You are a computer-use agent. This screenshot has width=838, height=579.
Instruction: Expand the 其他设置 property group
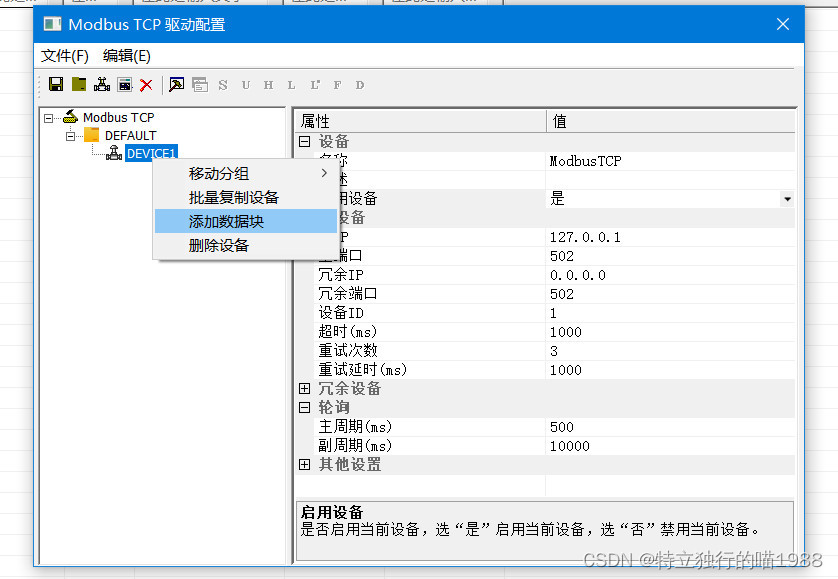tap(305, 464)
